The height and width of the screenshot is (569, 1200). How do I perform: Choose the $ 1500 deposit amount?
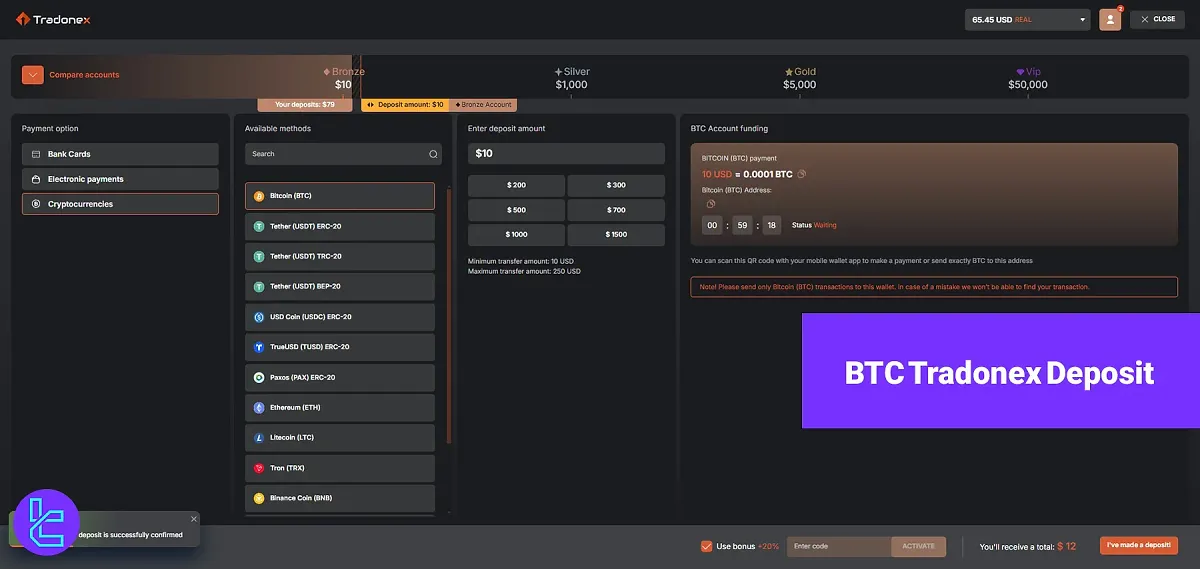pyautogui.click(x=616, y=235)
